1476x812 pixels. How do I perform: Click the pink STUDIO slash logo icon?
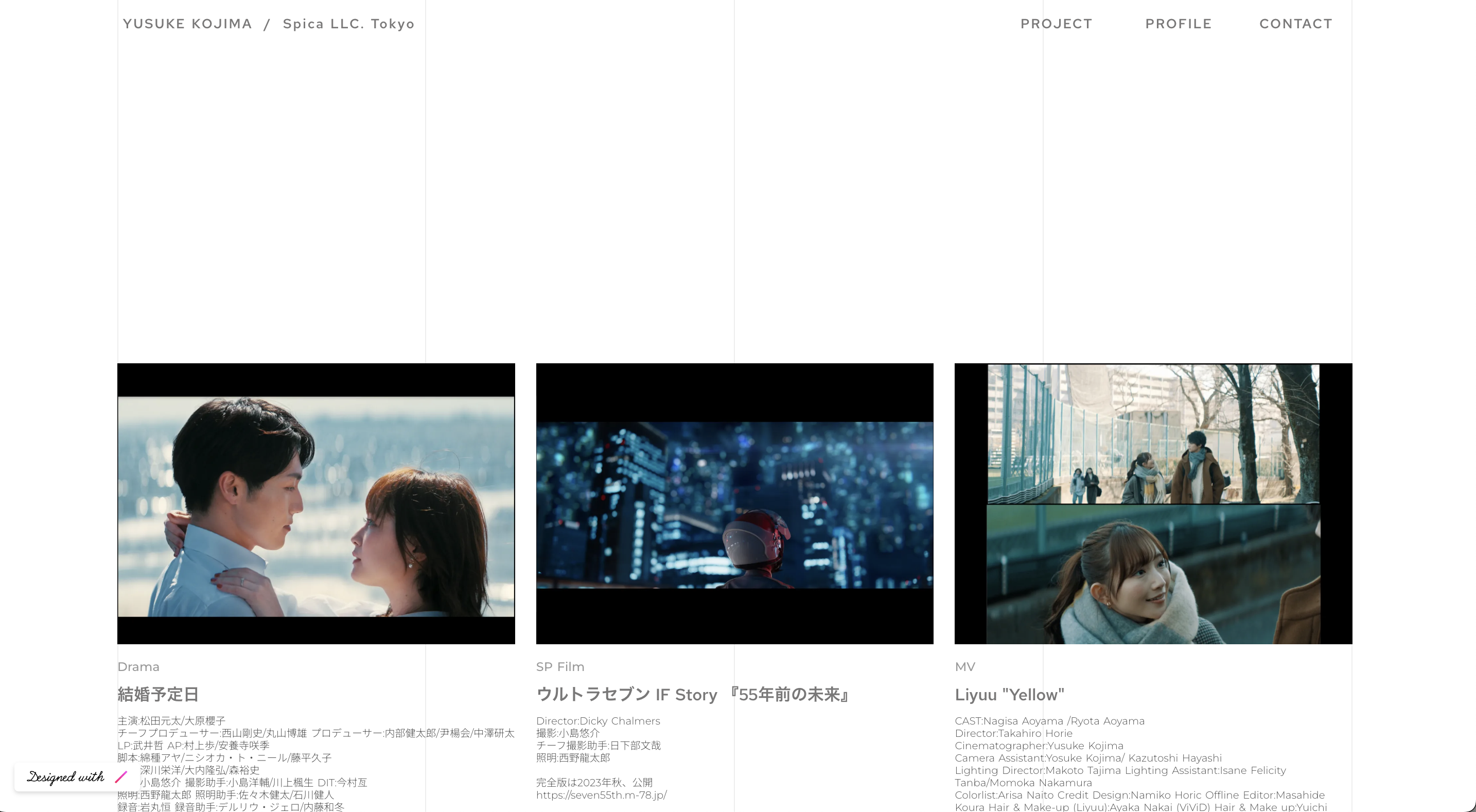click(120, 778)
